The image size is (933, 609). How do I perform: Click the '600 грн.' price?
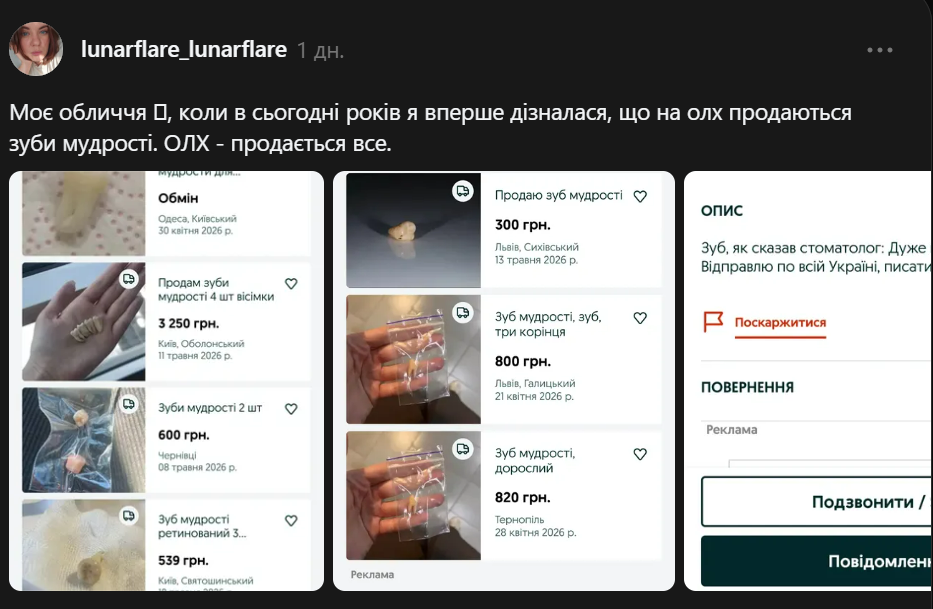183,435
